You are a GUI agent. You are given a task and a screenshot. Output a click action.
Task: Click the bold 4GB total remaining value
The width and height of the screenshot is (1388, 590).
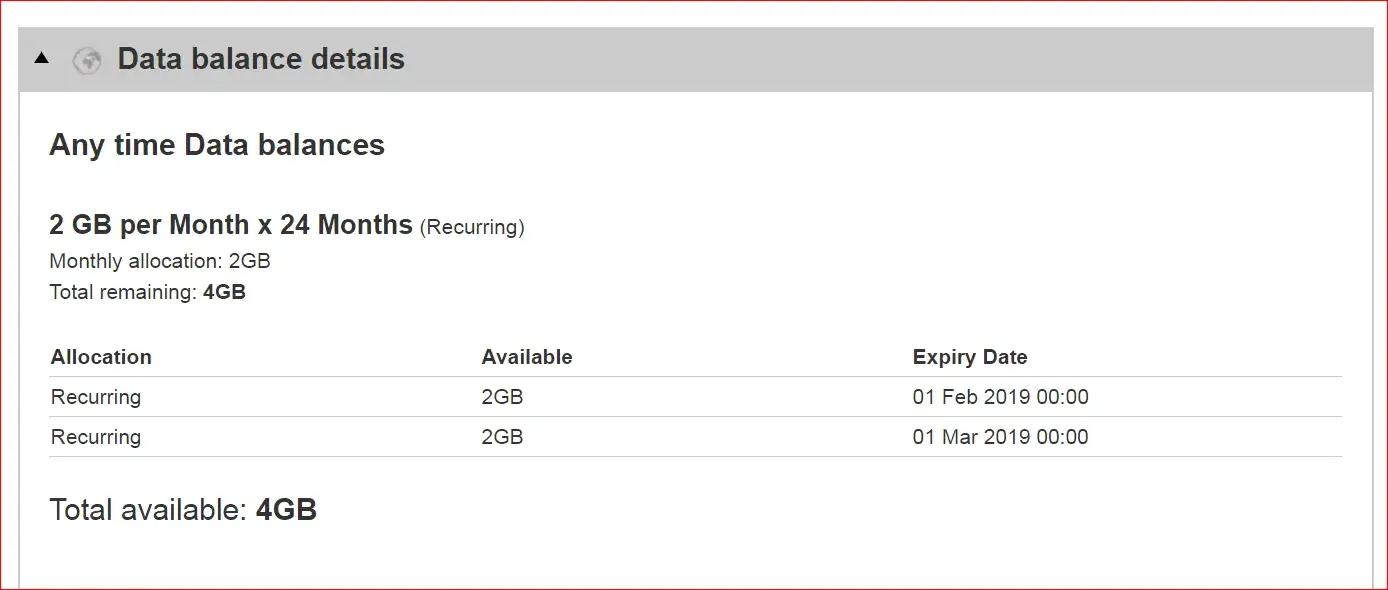[224, 293]
